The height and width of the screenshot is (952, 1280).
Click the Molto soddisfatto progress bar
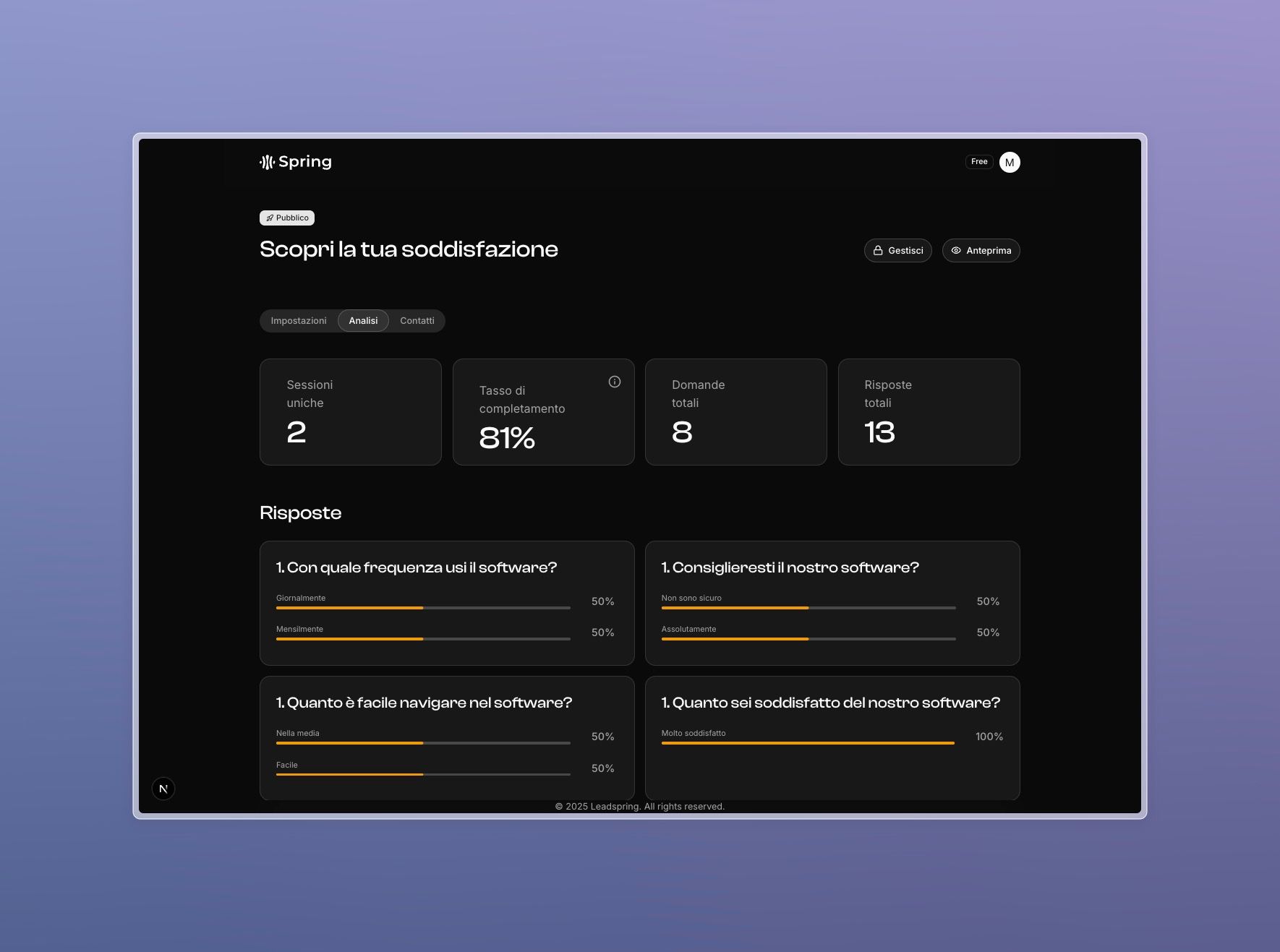click(808, 743)
